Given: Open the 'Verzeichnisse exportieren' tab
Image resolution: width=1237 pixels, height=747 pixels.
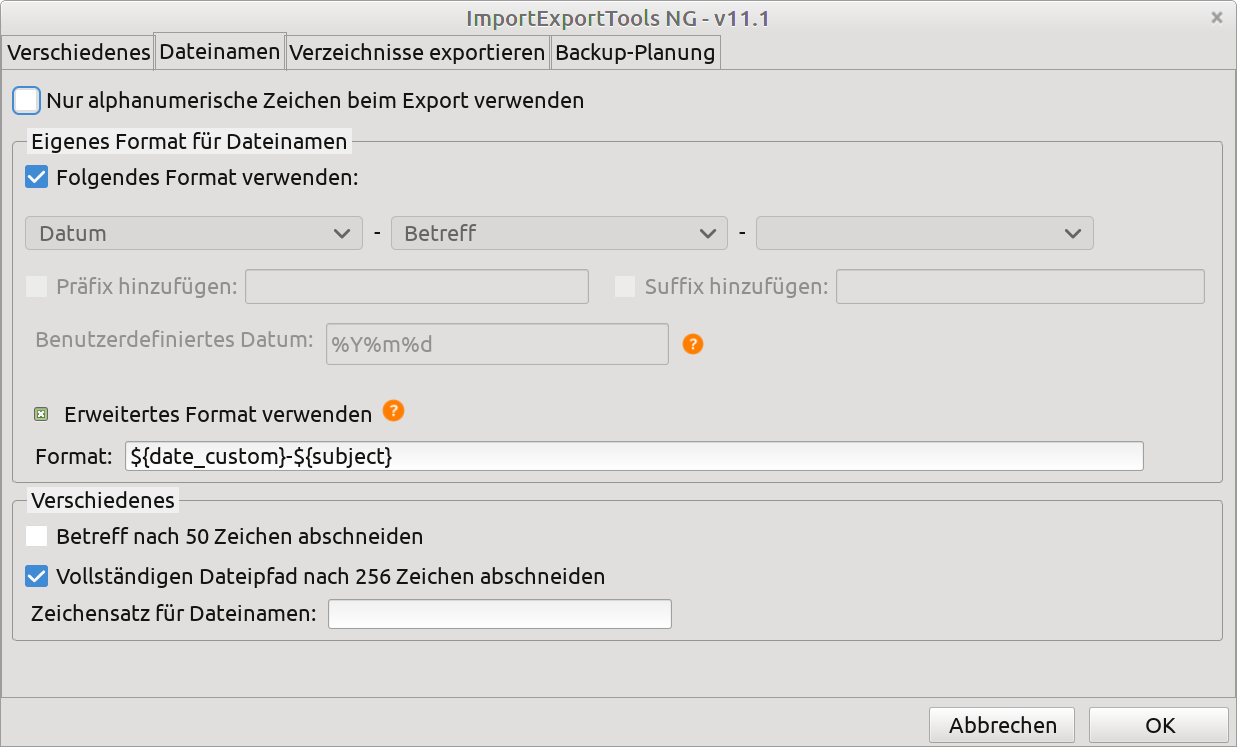Looking at the screenshot, I should pyautogui.click(x=418, y=52).
